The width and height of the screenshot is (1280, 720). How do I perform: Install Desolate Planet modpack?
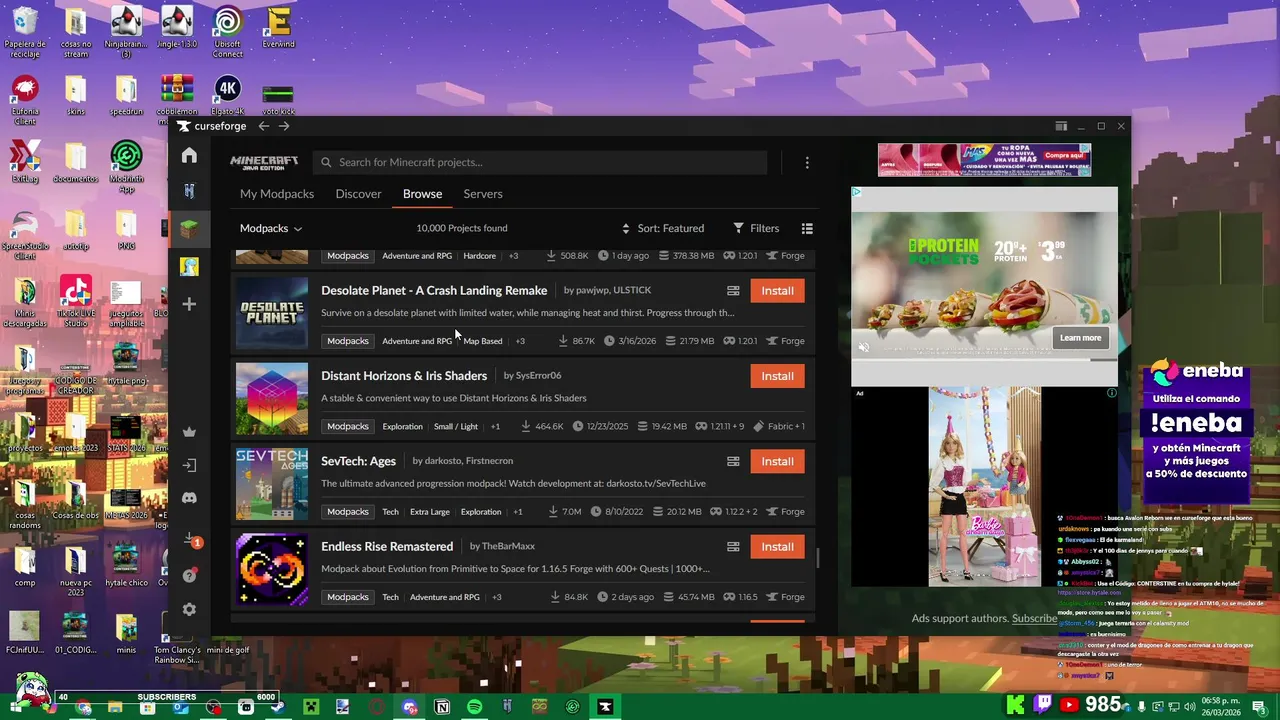777,291
